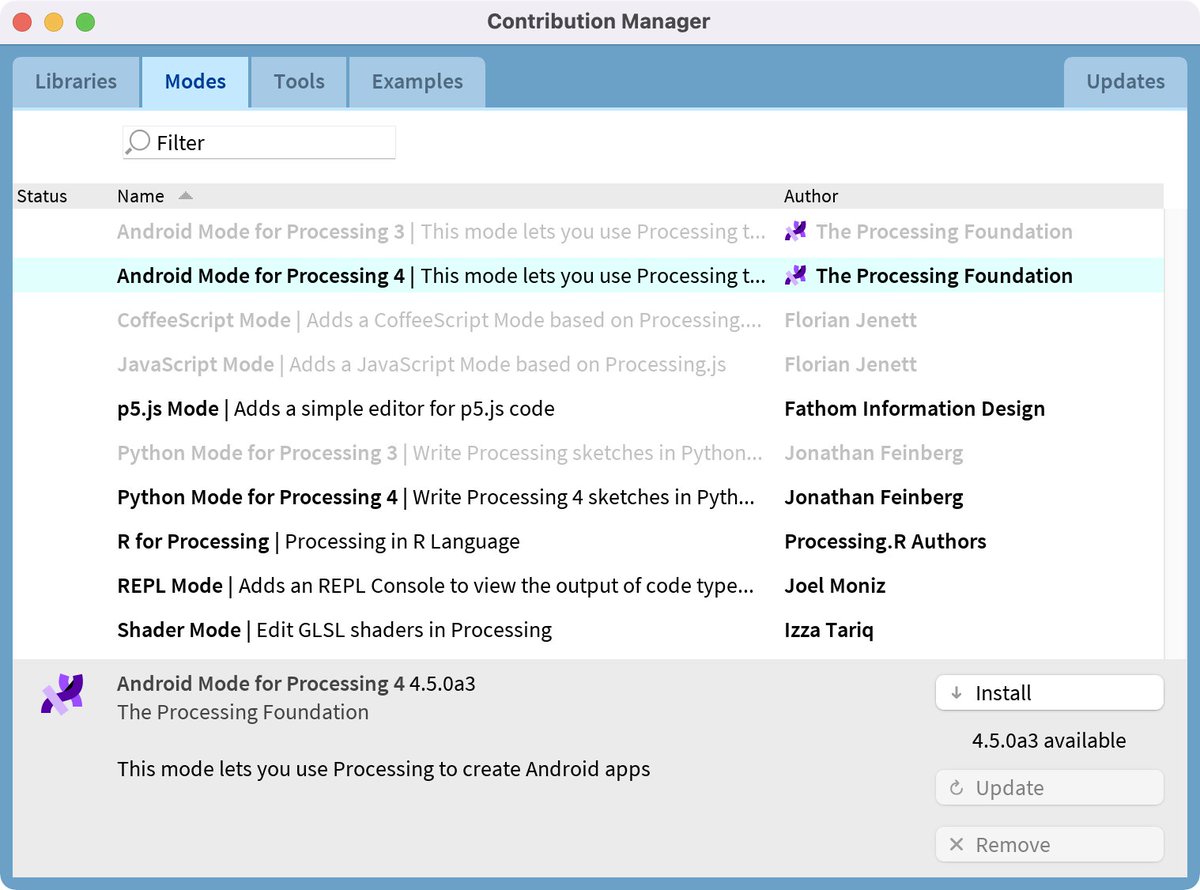Click the sort arrow beside Name header
Image resolution: width=1200 pixels, height=890 pixels.
click(185, 196)
